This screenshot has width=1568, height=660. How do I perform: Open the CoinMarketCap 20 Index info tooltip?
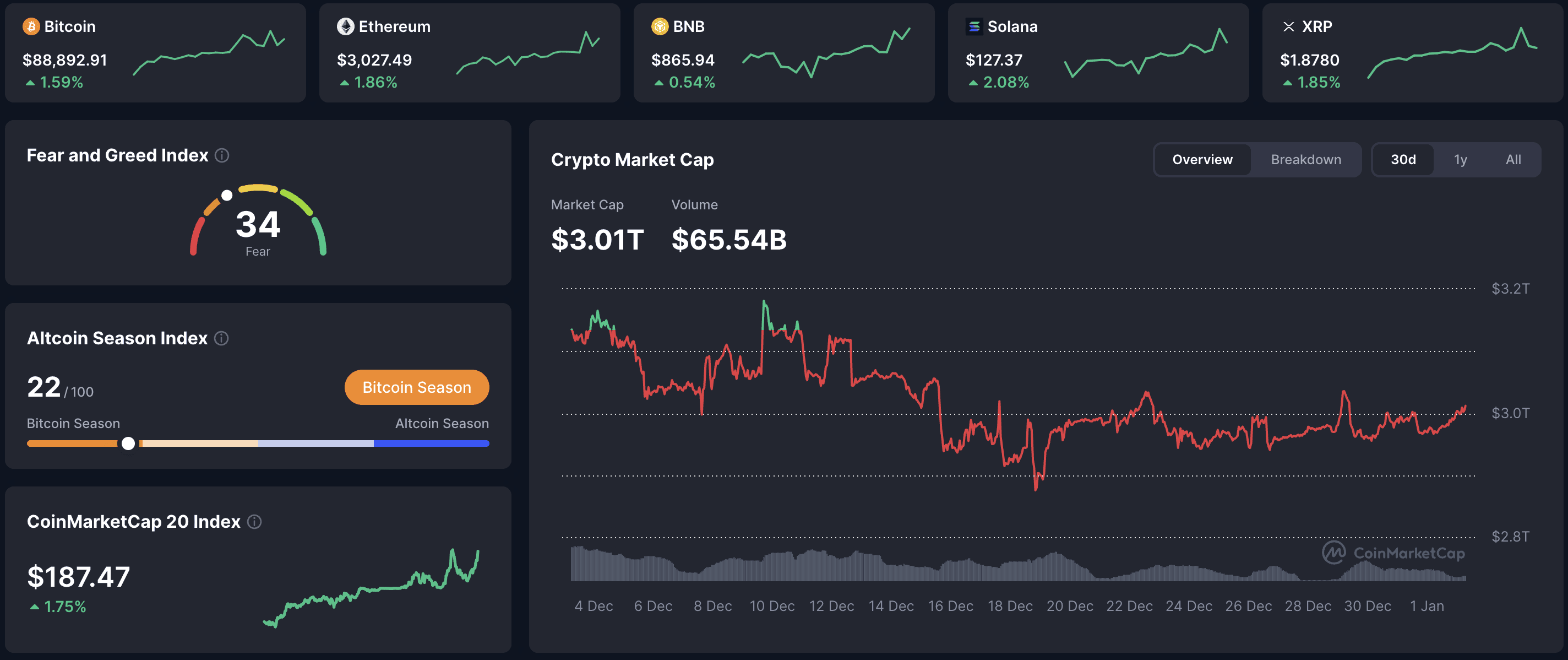[254, 522]
